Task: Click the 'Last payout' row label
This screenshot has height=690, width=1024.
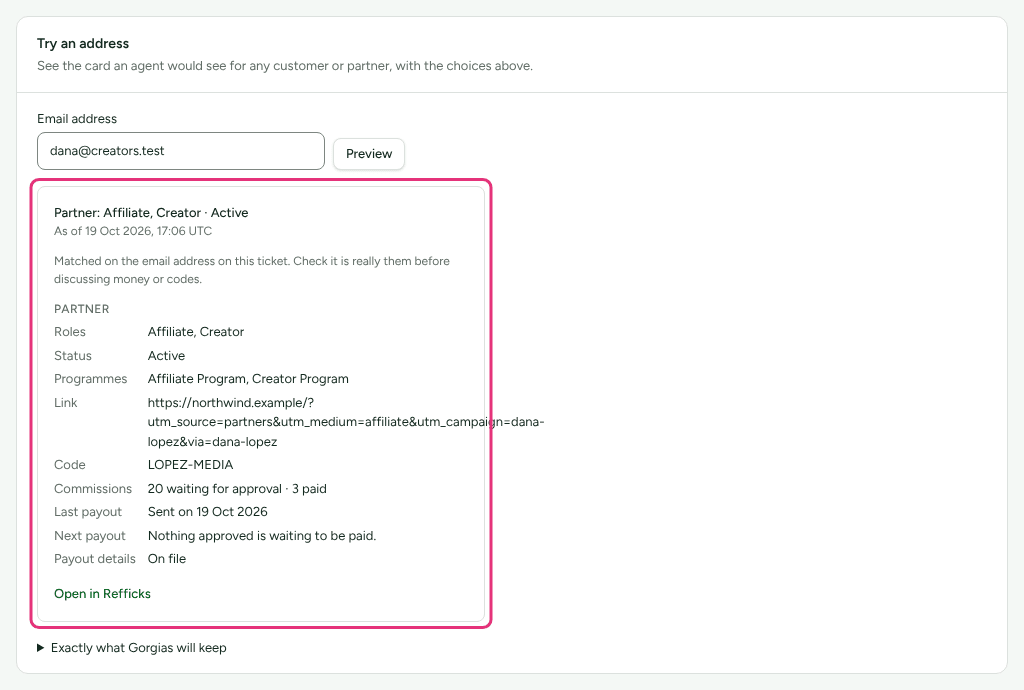Action: [x=88, y=512]
